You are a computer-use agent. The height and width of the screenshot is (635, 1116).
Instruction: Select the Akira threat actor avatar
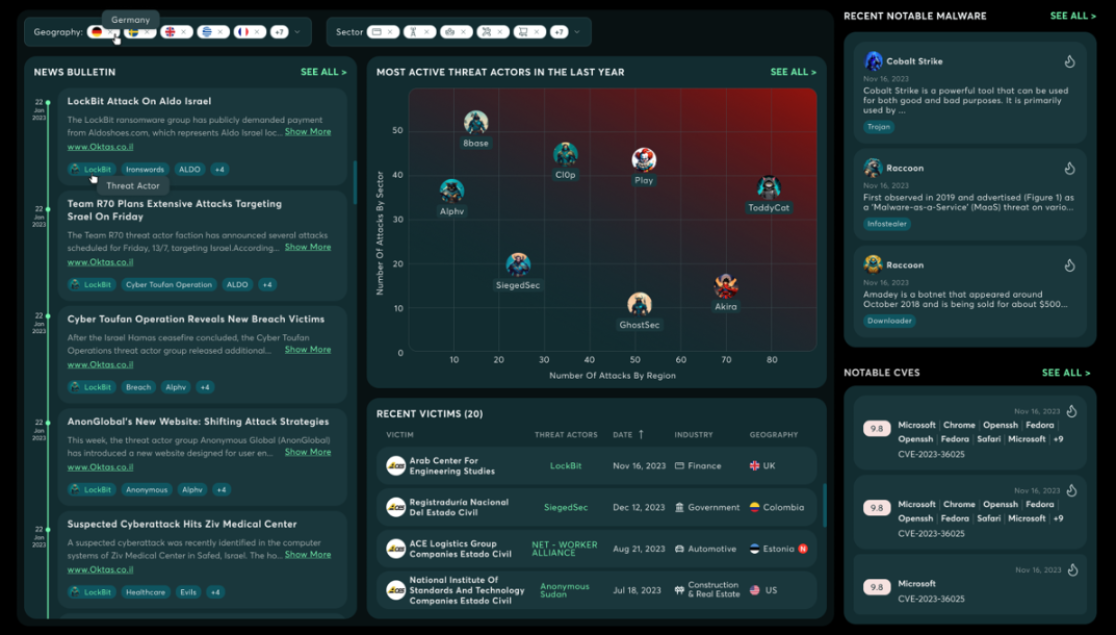click(726, 285)
